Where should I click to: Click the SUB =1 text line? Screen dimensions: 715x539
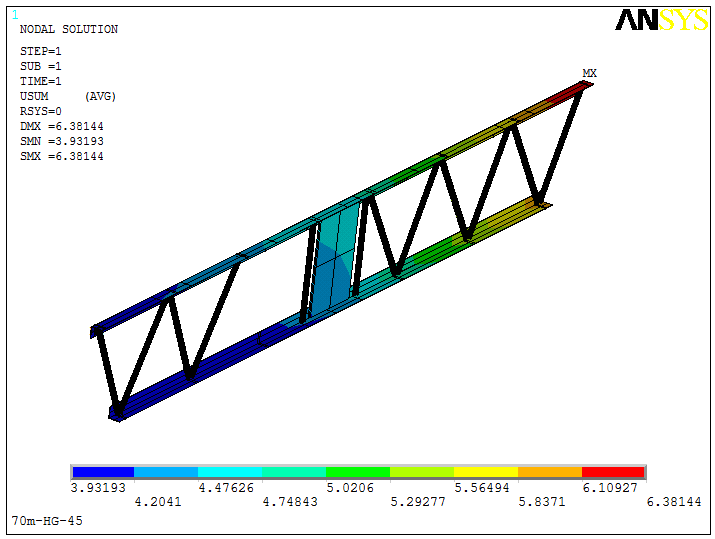[x=41, y=66]
